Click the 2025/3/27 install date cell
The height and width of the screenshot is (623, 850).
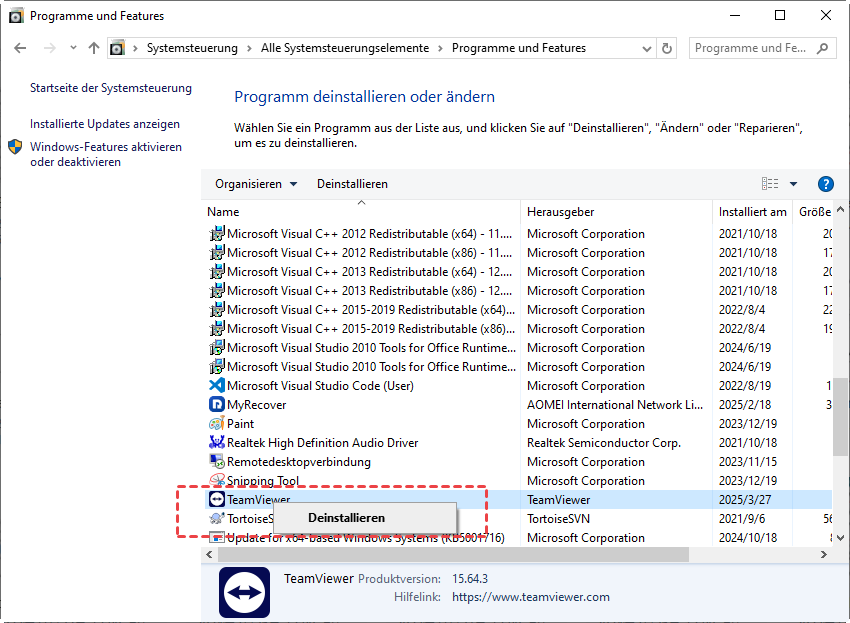coord(745,499)
